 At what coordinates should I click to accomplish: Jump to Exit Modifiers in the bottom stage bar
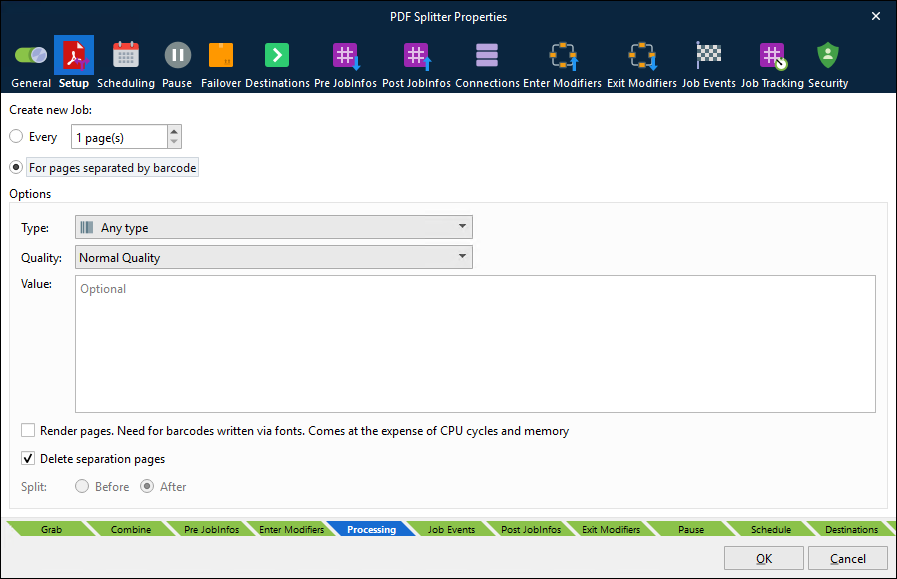pos(611,529)
